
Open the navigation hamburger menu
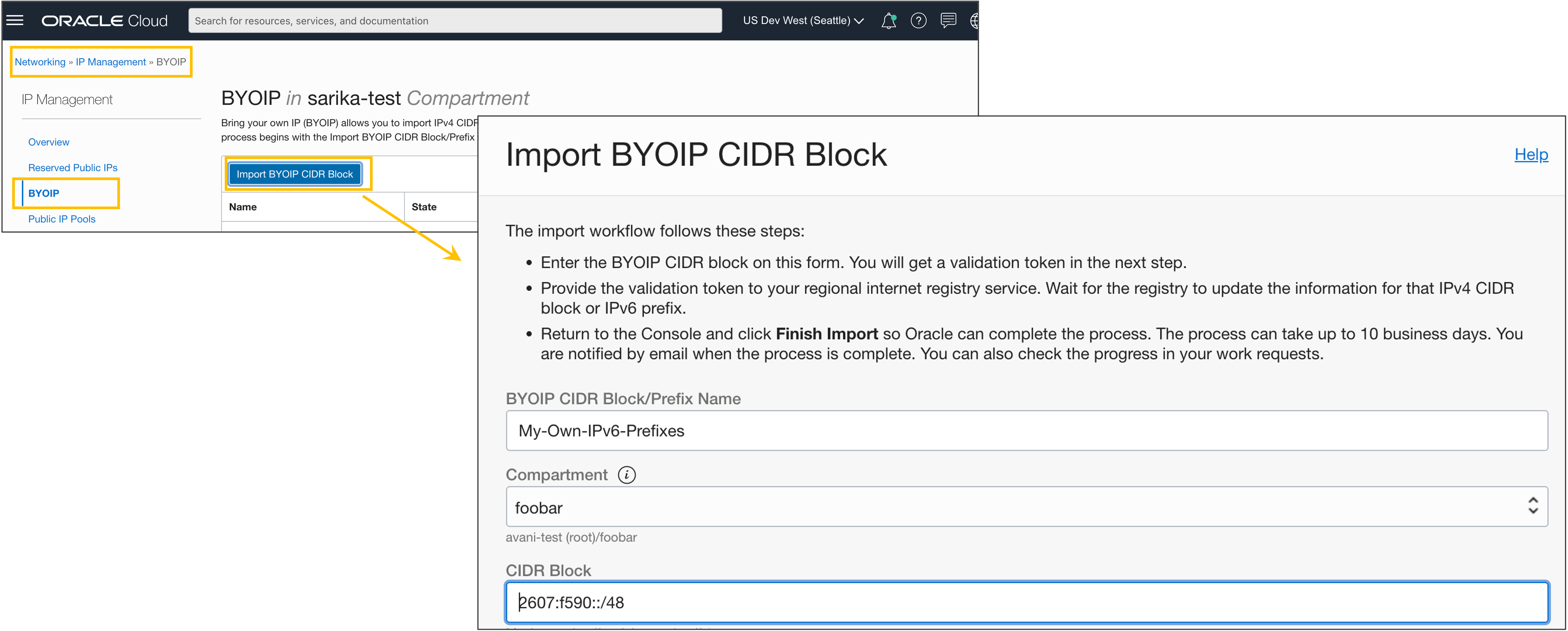pos(14,20)
